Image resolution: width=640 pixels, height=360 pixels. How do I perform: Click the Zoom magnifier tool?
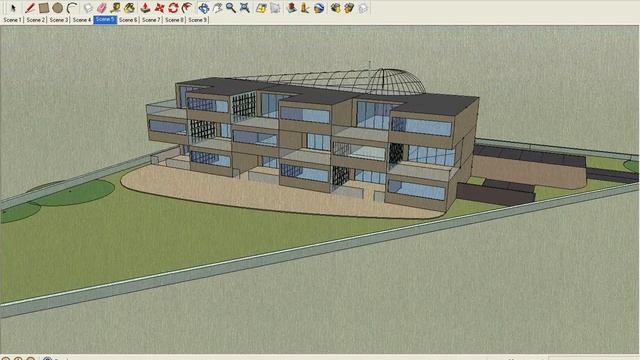(231, 8)
